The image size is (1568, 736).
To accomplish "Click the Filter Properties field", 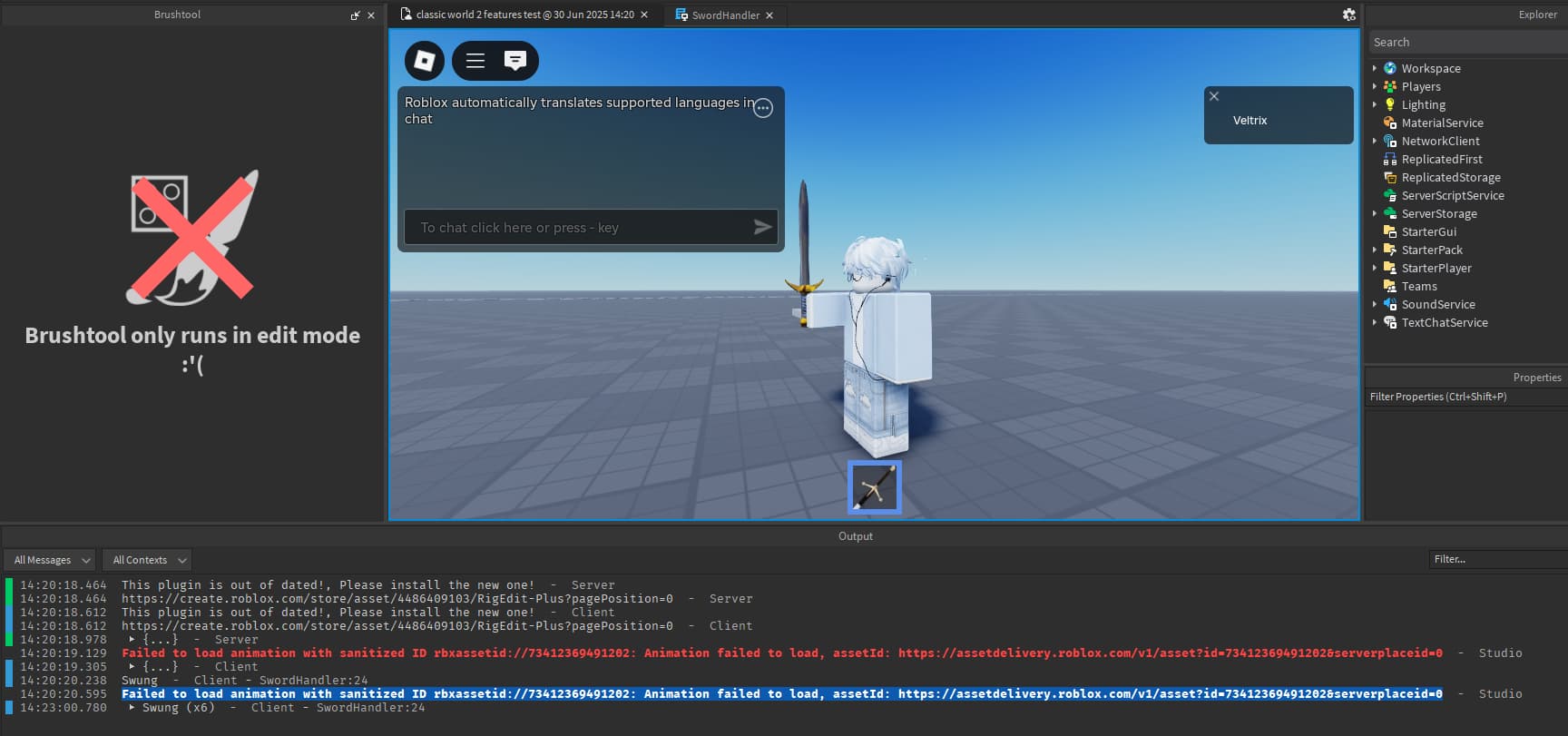I will pyautogui.click(x=1466, y=397).
